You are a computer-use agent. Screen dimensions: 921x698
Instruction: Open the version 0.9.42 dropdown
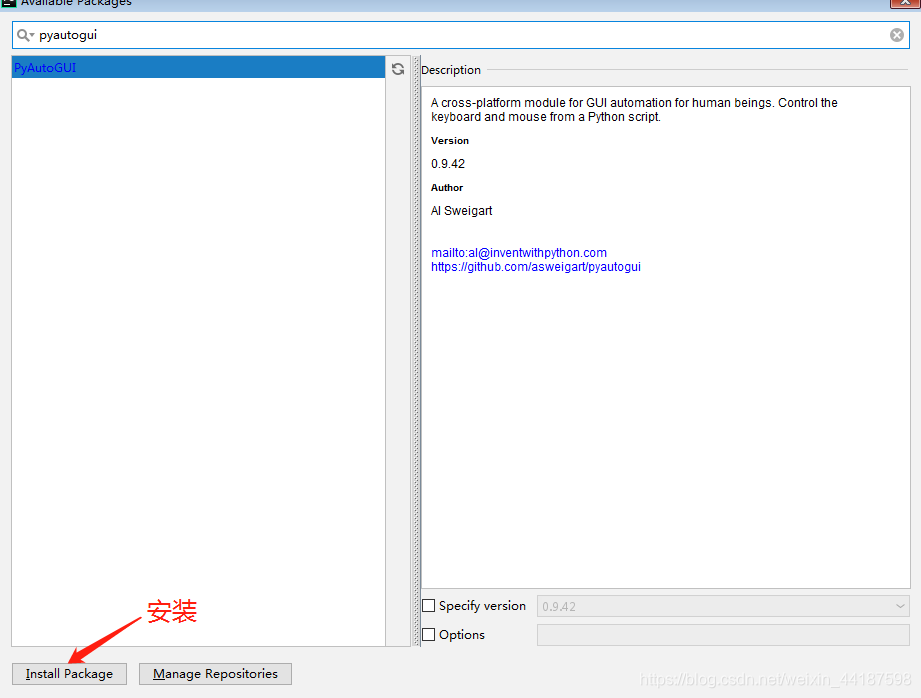point(723,606)
